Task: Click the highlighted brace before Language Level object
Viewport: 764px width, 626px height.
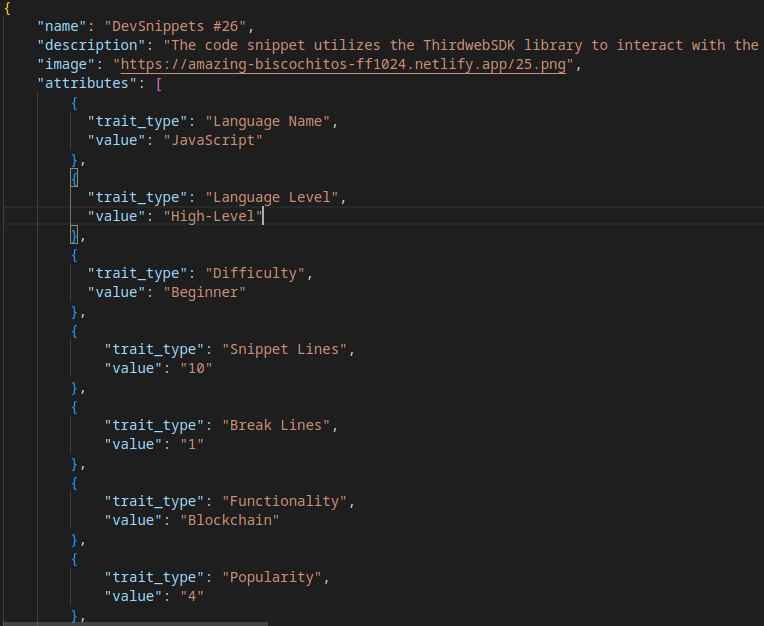Action: [74, 178]
